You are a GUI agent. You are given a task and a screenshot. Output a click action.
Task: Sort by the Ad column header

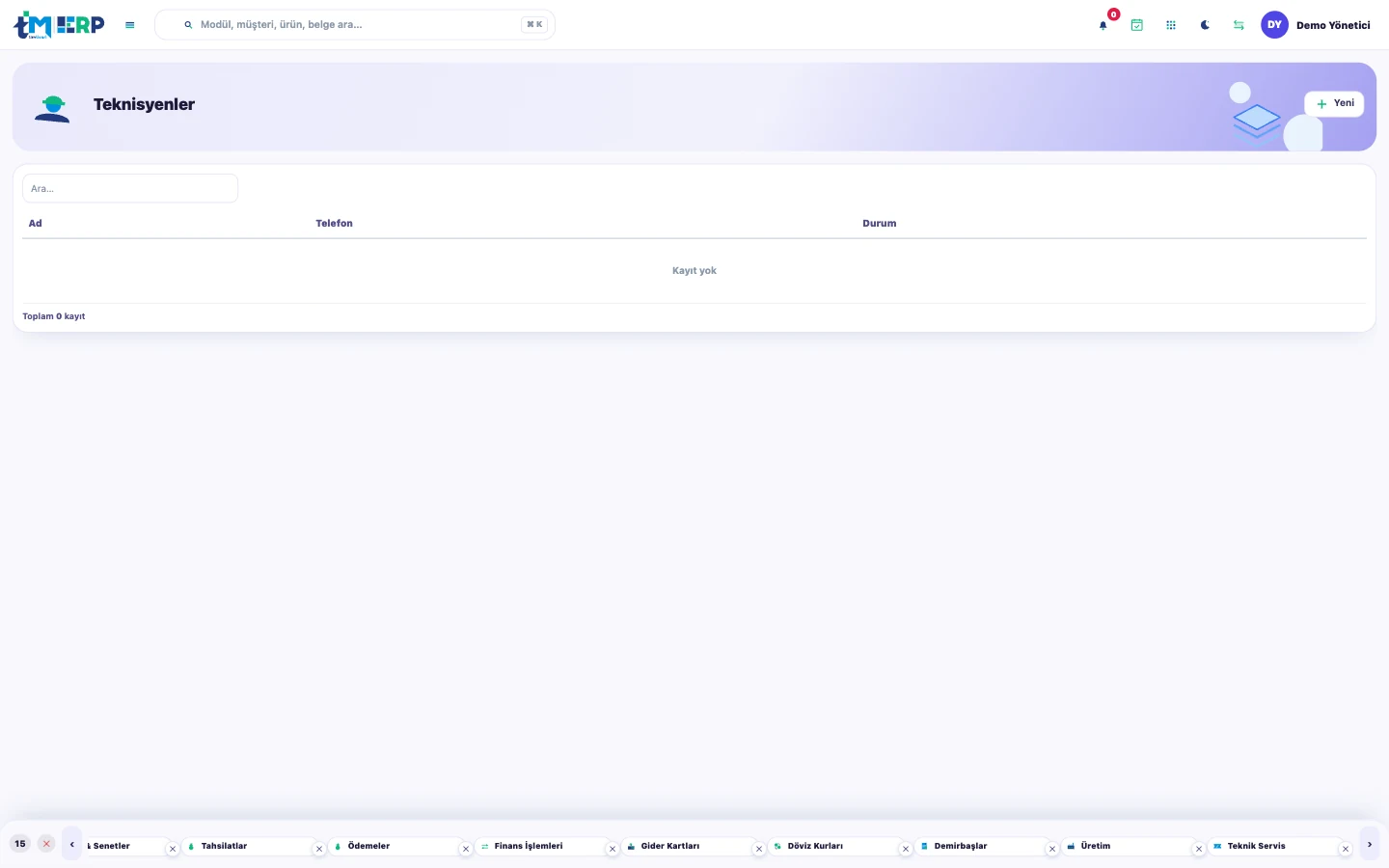(x=36, y=223)
